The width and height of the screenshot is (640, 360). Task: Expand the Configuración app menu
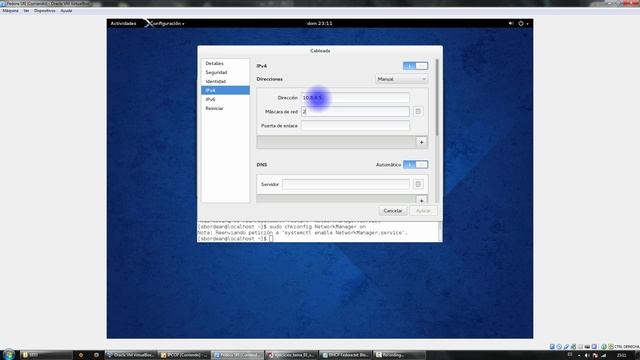166,24
